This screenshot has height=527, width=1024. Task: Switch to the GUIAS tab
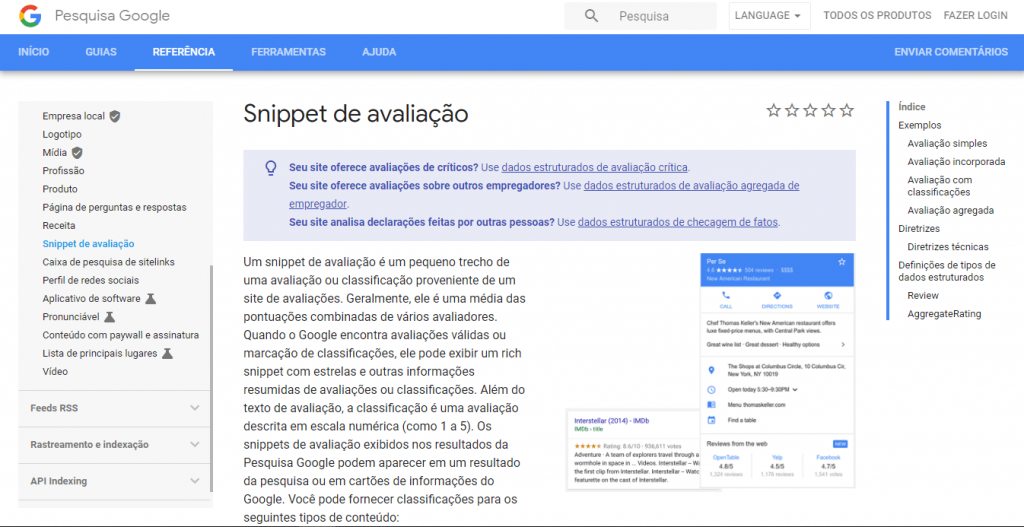[x=101, y=52]
